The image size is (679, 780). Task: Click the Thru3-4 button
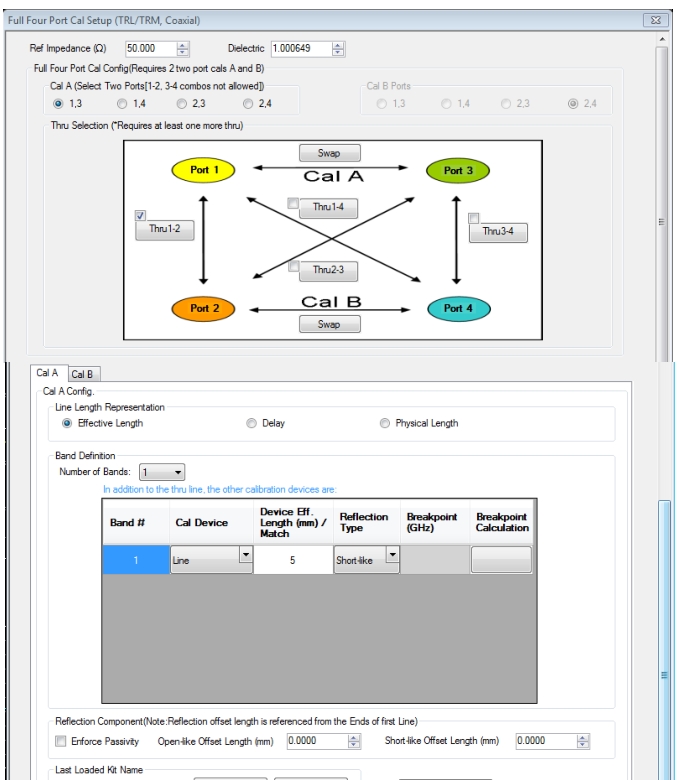coord(498,232)
